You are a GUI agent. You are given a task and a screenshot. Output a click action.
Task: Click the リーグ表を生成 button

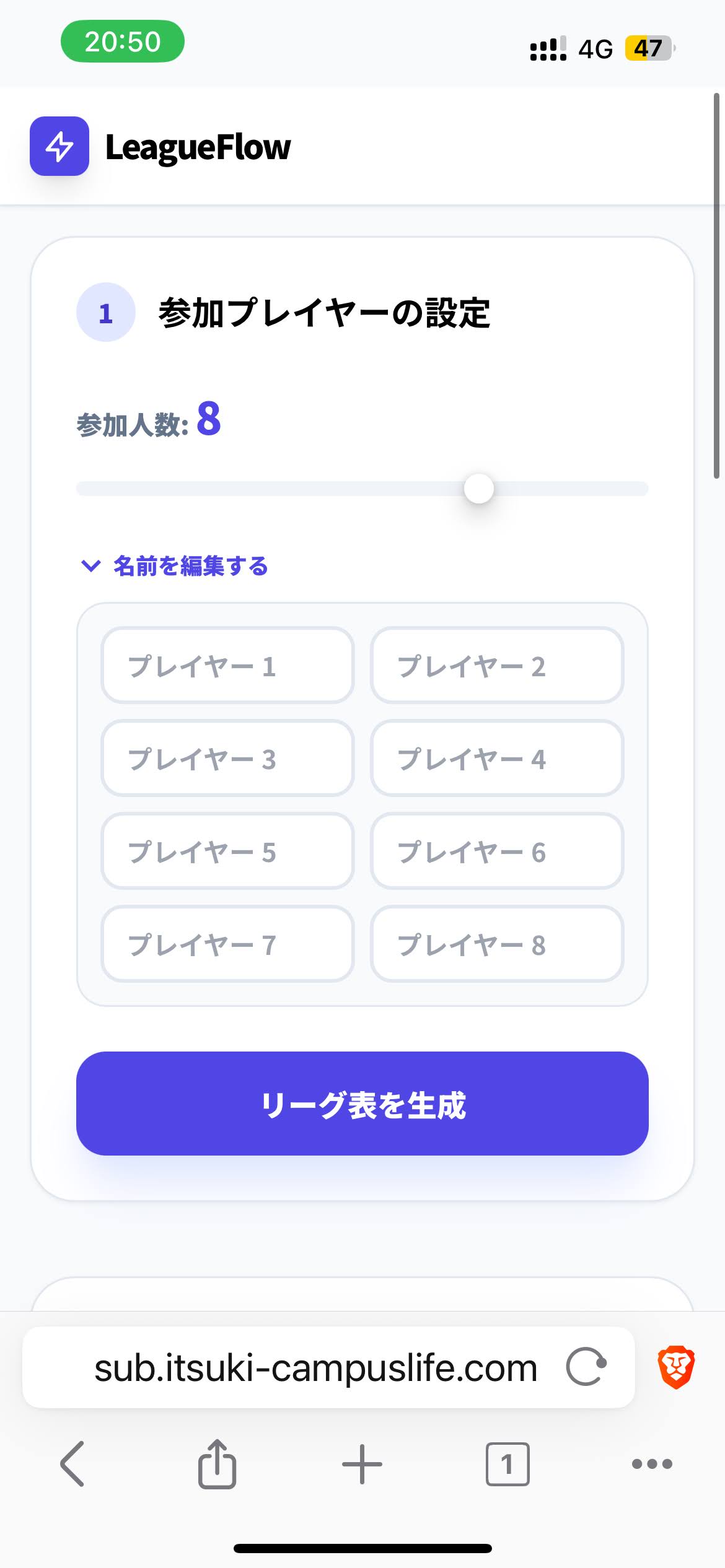pos(362,1104)
